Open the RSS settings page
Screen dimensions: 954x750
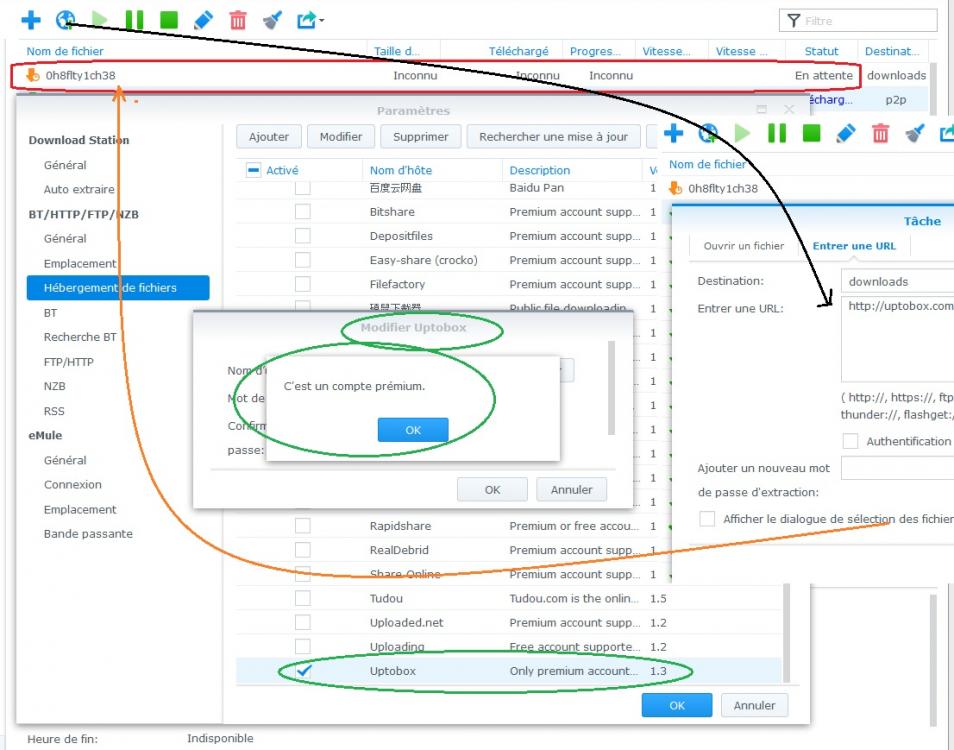pyautogui.click(x=54, y=411)
